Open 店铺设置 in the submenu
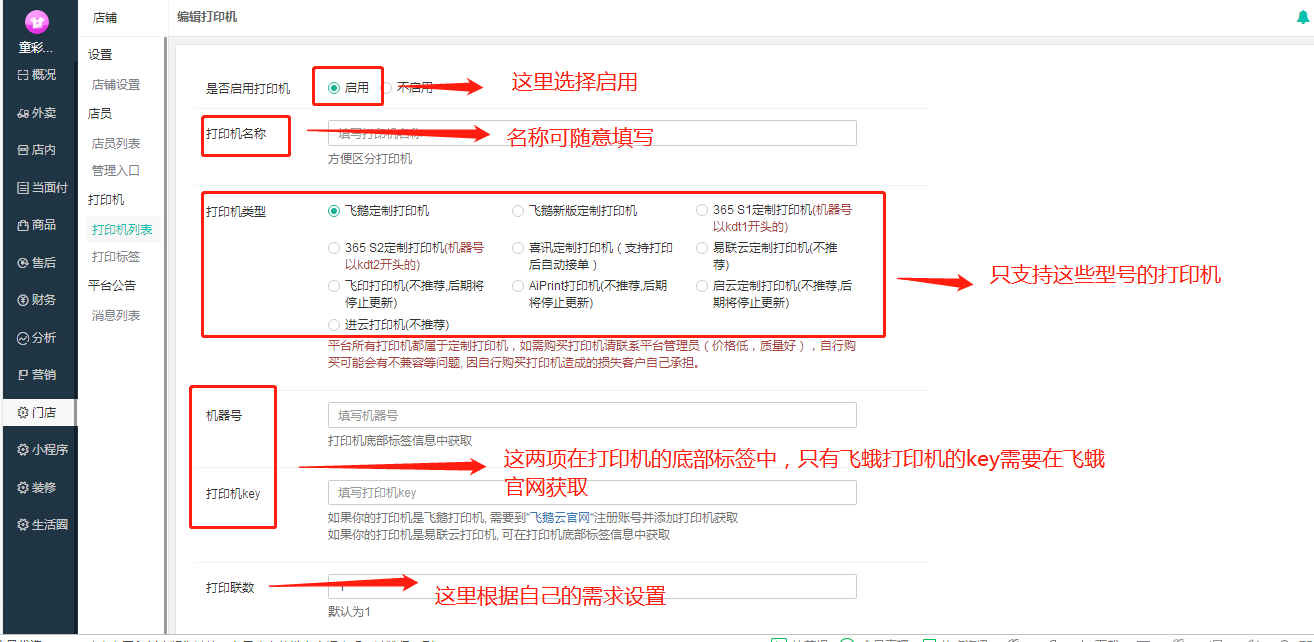This screenshot has height=642, width=1314. pyautogui.click(x=116, y=85)
